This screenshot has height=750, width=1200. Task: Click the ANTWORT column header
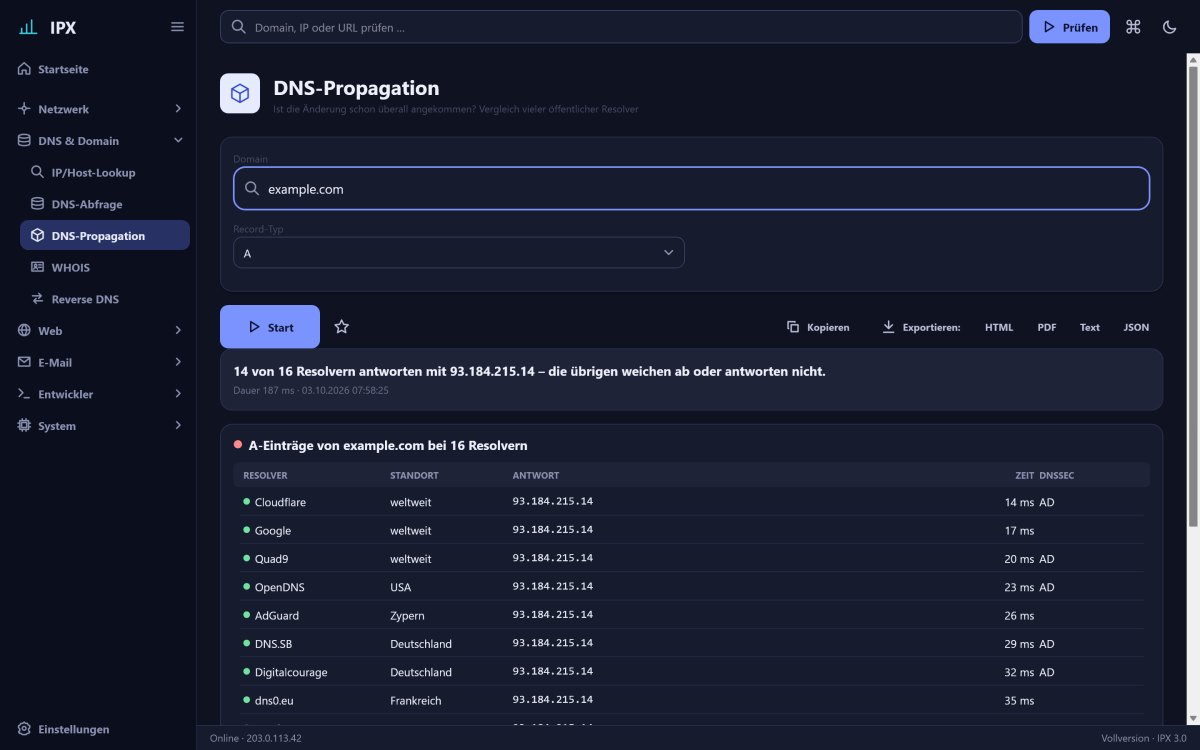coord(536,475)
